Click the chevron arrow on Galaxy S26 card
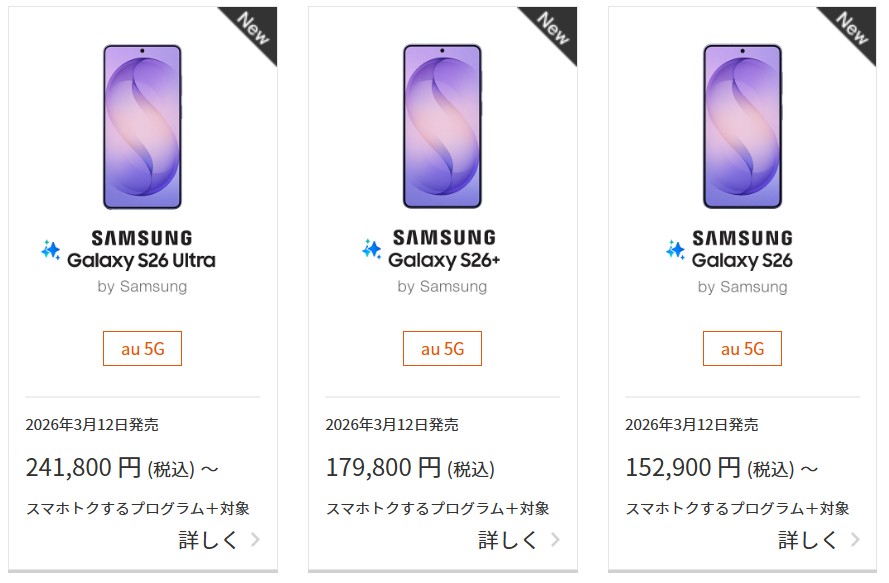 [856, 540]
